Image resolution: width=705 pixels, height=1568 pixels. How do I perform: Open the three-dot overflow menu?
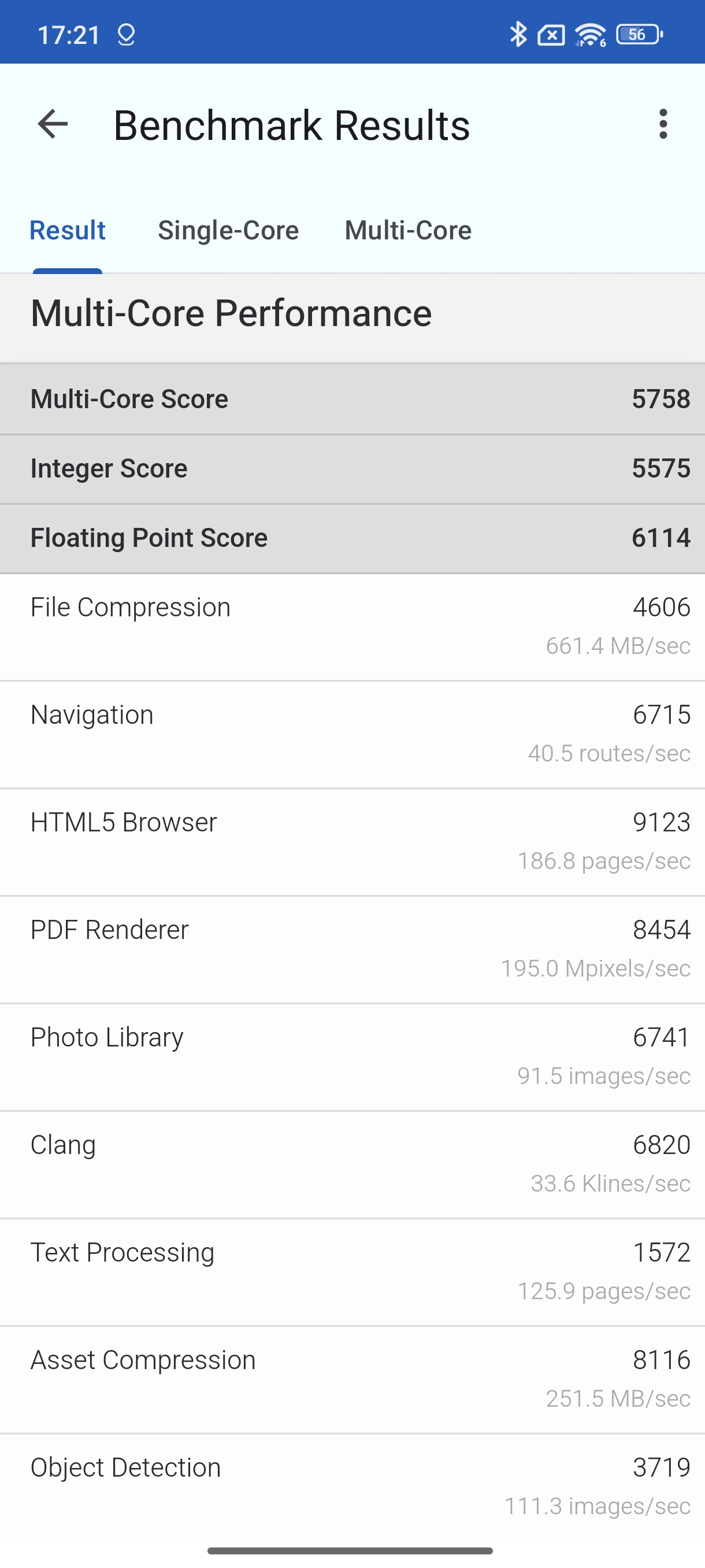(663, 124)
